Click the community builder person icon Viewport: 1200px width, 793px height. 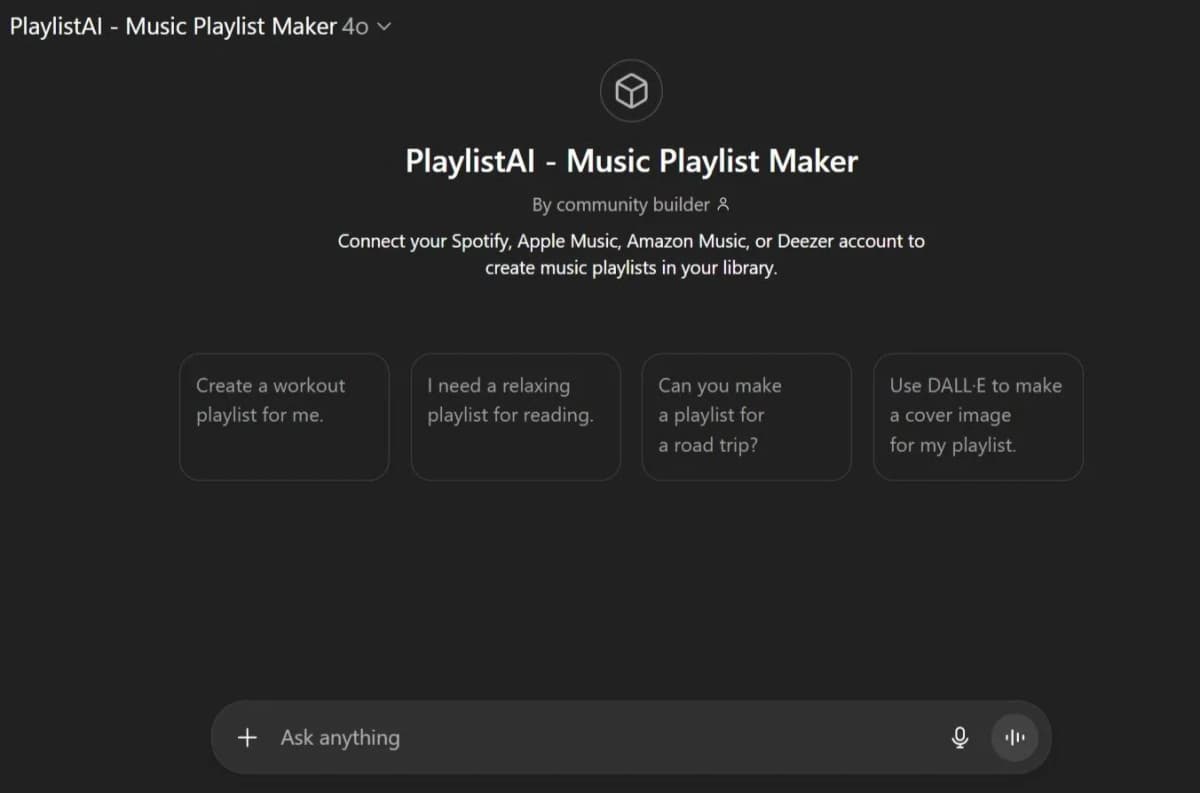click(x=724, y=204)
